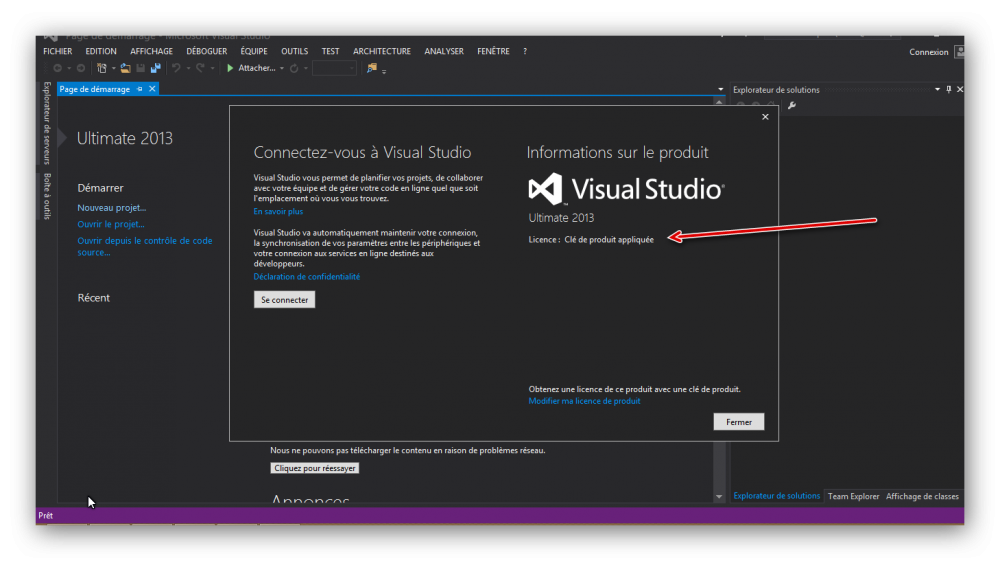Image resolution: width=1000 pixels, height=561 pixels.
Task: Open the ARCHITECTURE menu
Action: pos(382,51)
